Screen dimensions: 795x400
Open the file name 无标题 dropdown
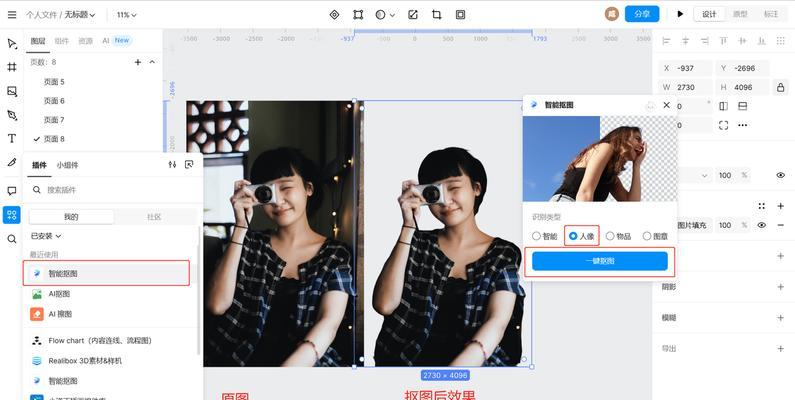pyautogui.click(x=80, y=15)
